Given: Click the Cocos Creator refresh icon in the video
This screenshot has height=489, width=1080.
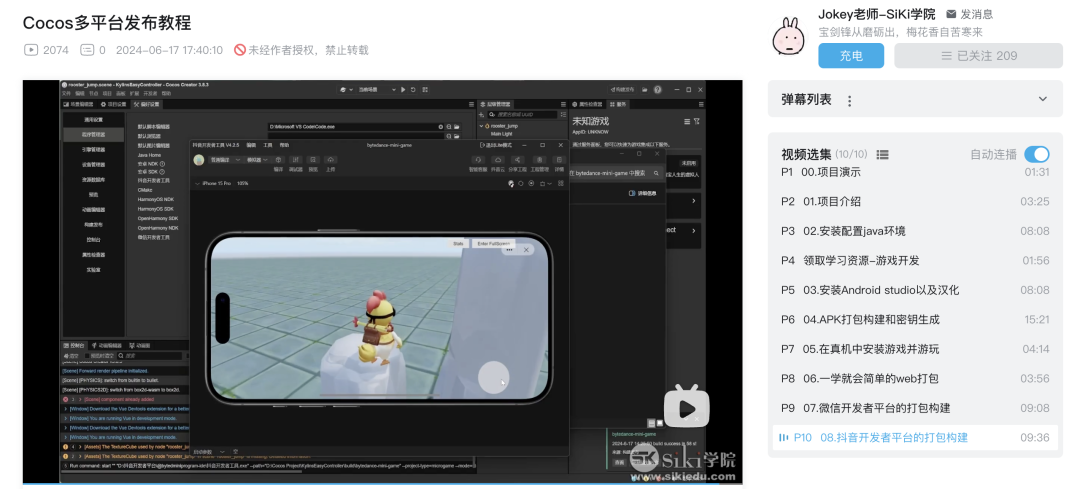Looking at the screenshot, I should (x=413, y=90).
